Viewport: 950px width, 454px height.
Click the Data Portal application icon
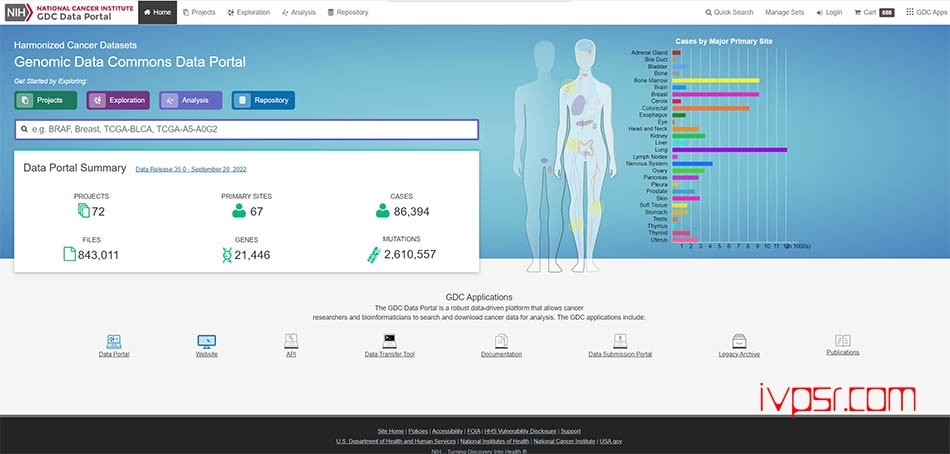114,341
